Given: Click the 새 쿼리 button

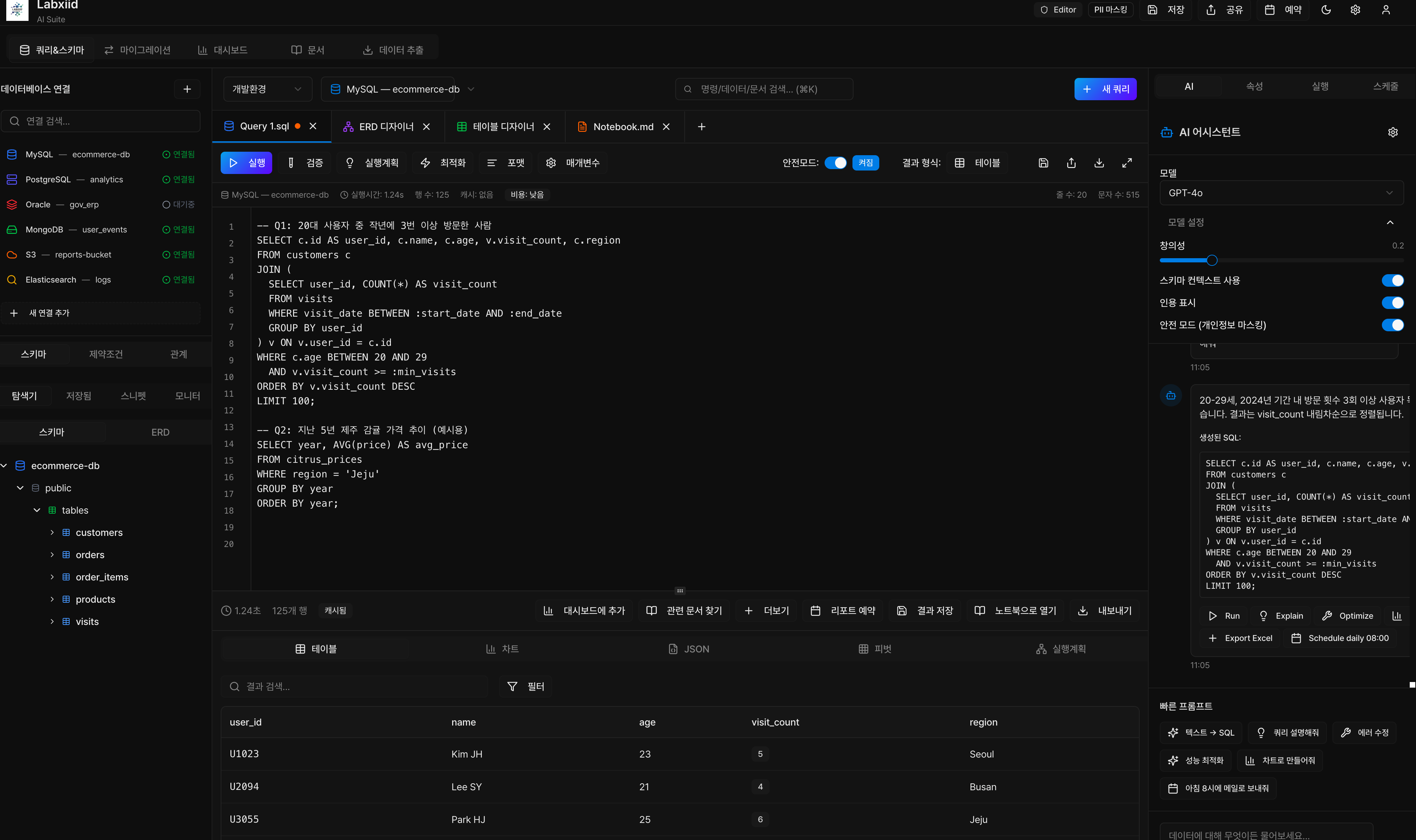Looking at the screenshot, I should coord(1105,89).
